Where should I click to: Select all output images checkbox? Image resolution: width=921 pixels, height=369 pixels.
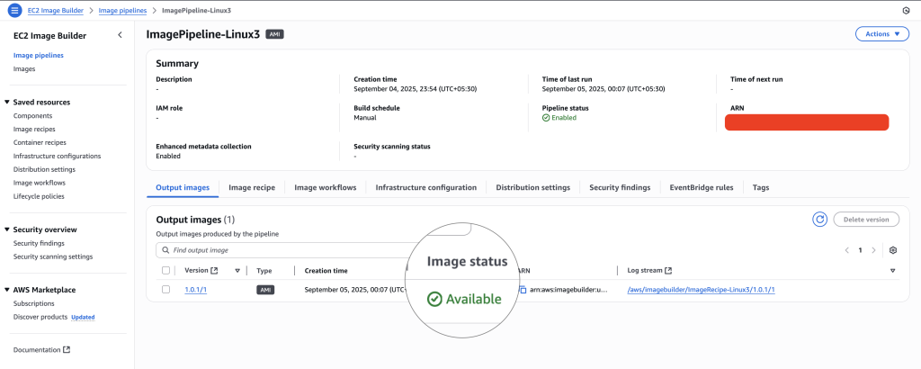(166, 270)
